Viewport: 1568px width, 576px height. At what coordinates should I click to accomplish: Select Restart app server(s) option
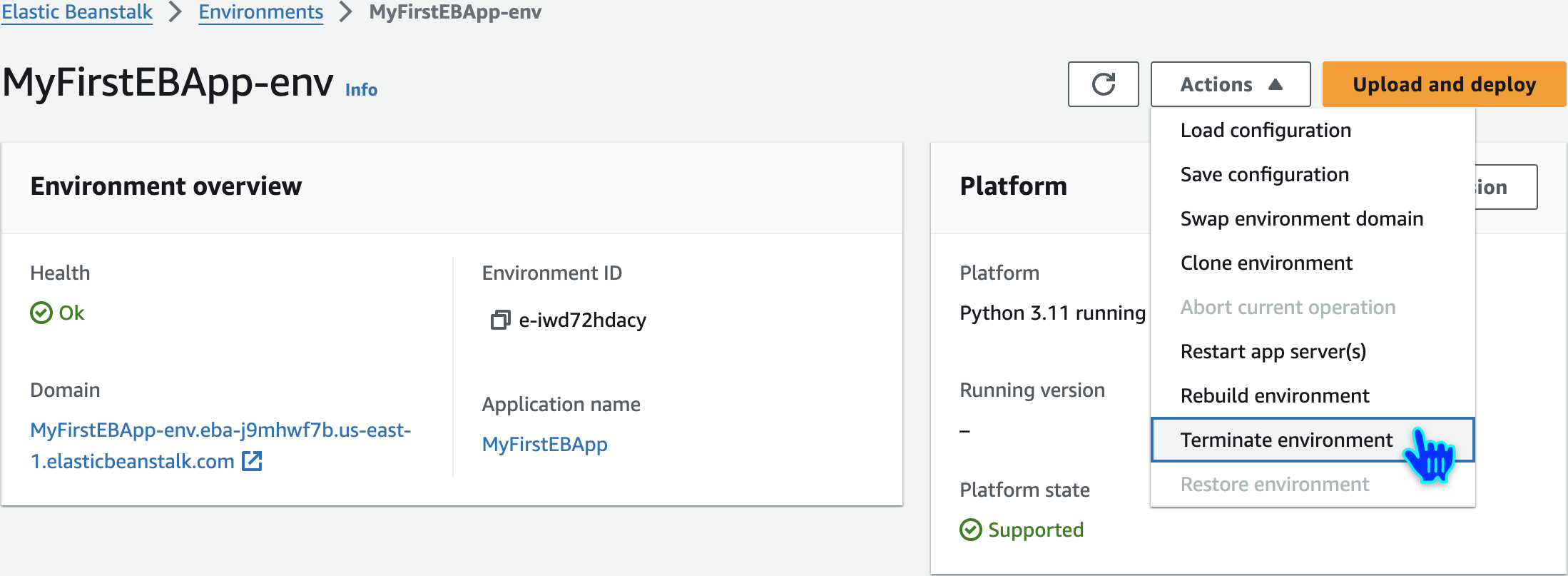click(x=1273, y=351)
